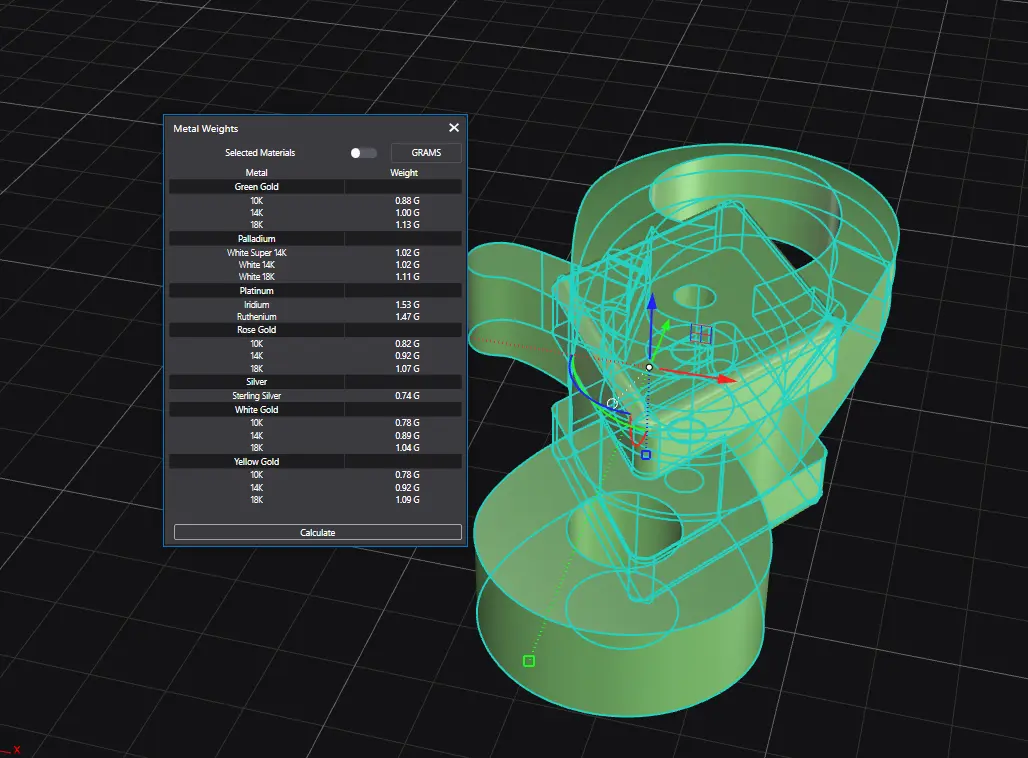Click the blue square scale handle below gizmo

click(646, 455)
